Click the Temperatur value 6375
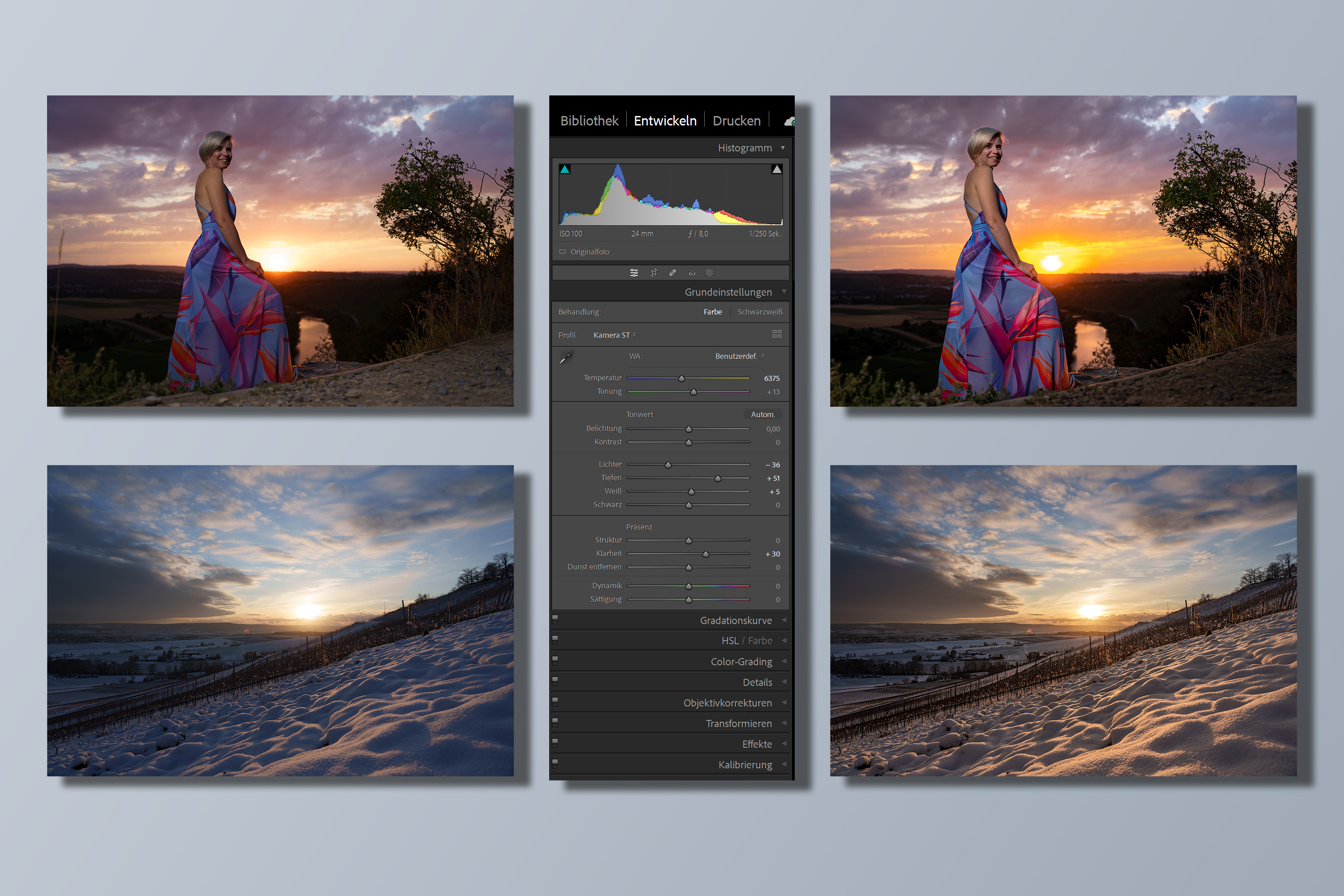This screenshot has width=1344, height=896. [771, 378]
